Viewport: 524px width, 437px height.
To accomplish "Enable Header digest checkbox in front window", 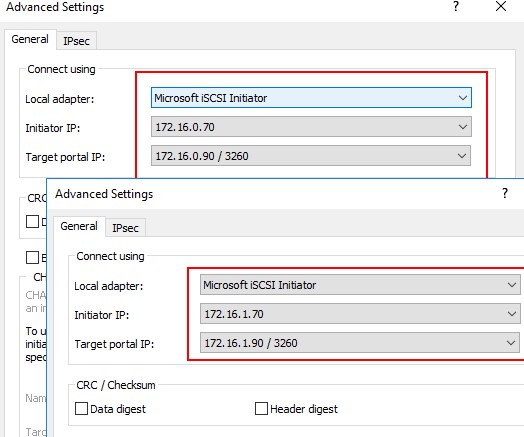I will [261, 408].
